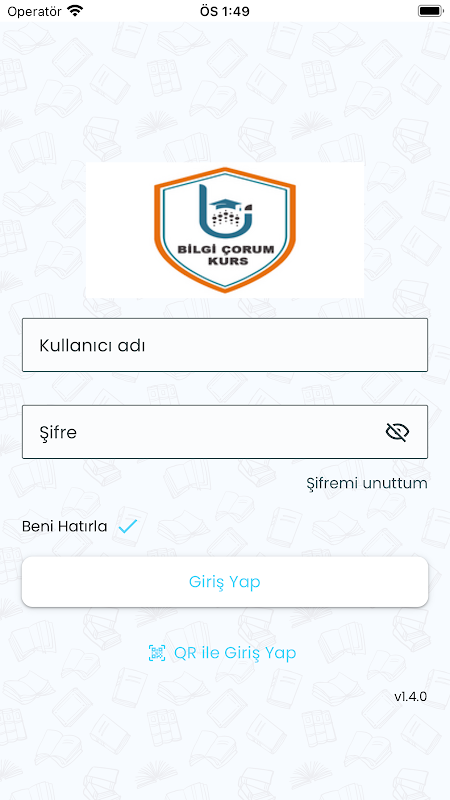Screen dimensions: 450x800
Task: Tap the v1.4.0 version label
Action: pyautogui.click(x=410, y=696)
